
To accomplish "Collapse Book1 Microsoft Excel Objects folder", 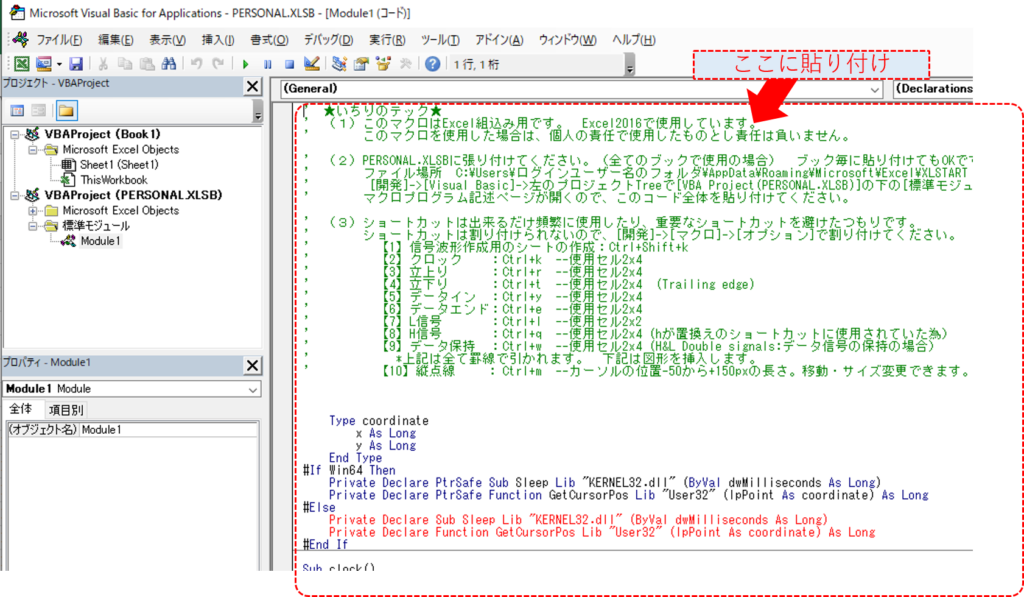I will point(33,150).
